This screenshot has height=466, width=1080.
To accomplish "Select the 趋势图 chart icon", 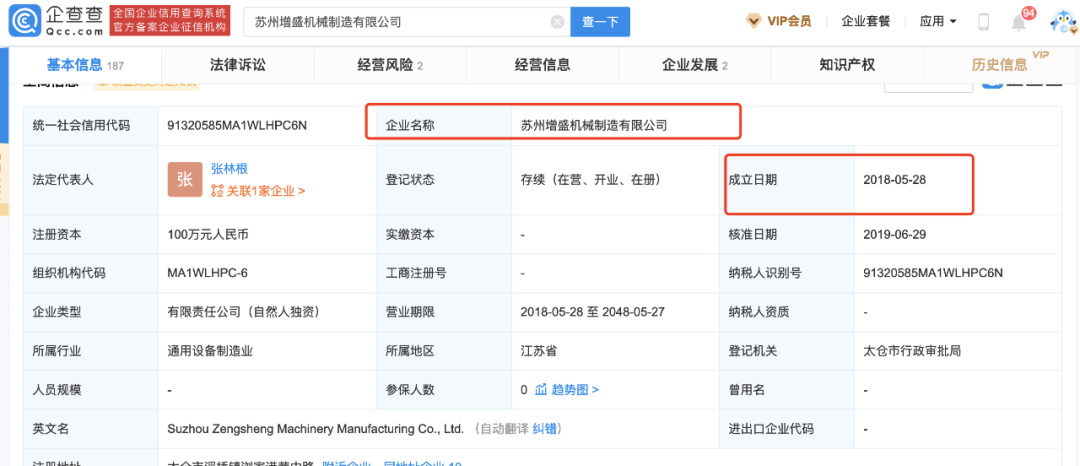I will pos(541,390).
